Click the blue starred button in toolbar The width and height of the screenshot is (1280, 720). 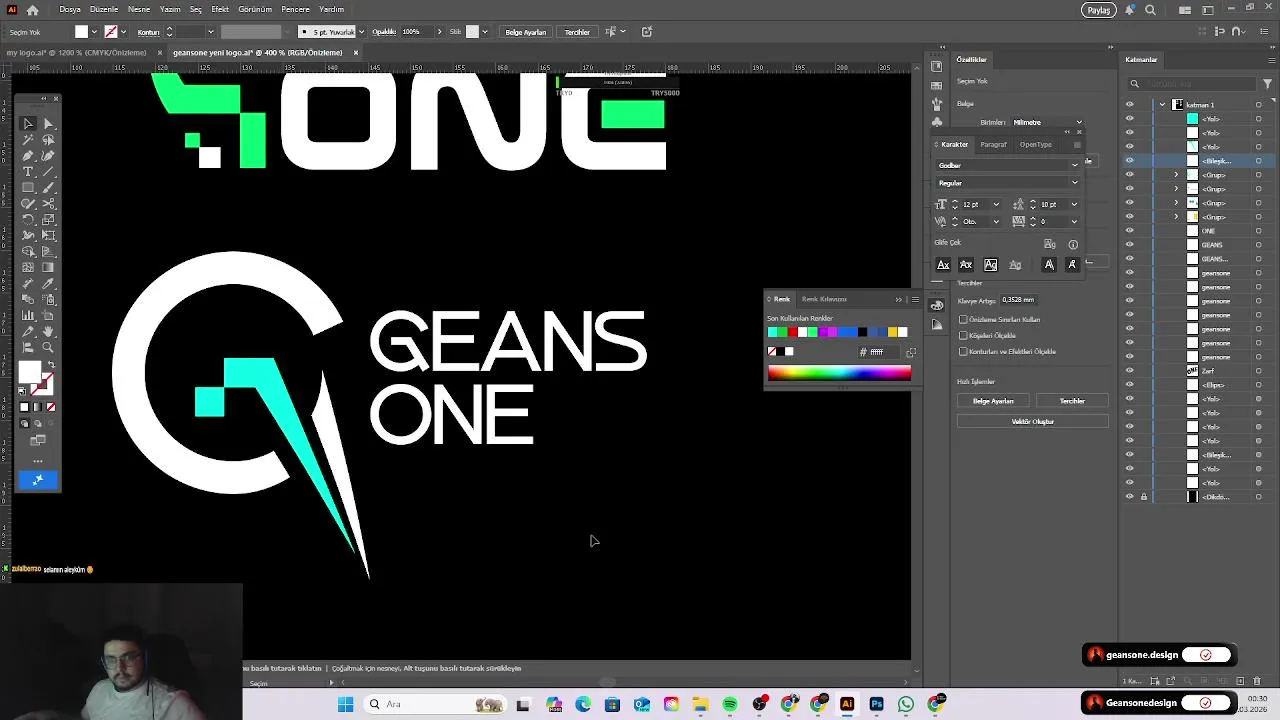pyautogui.click(x=38, y=481)
